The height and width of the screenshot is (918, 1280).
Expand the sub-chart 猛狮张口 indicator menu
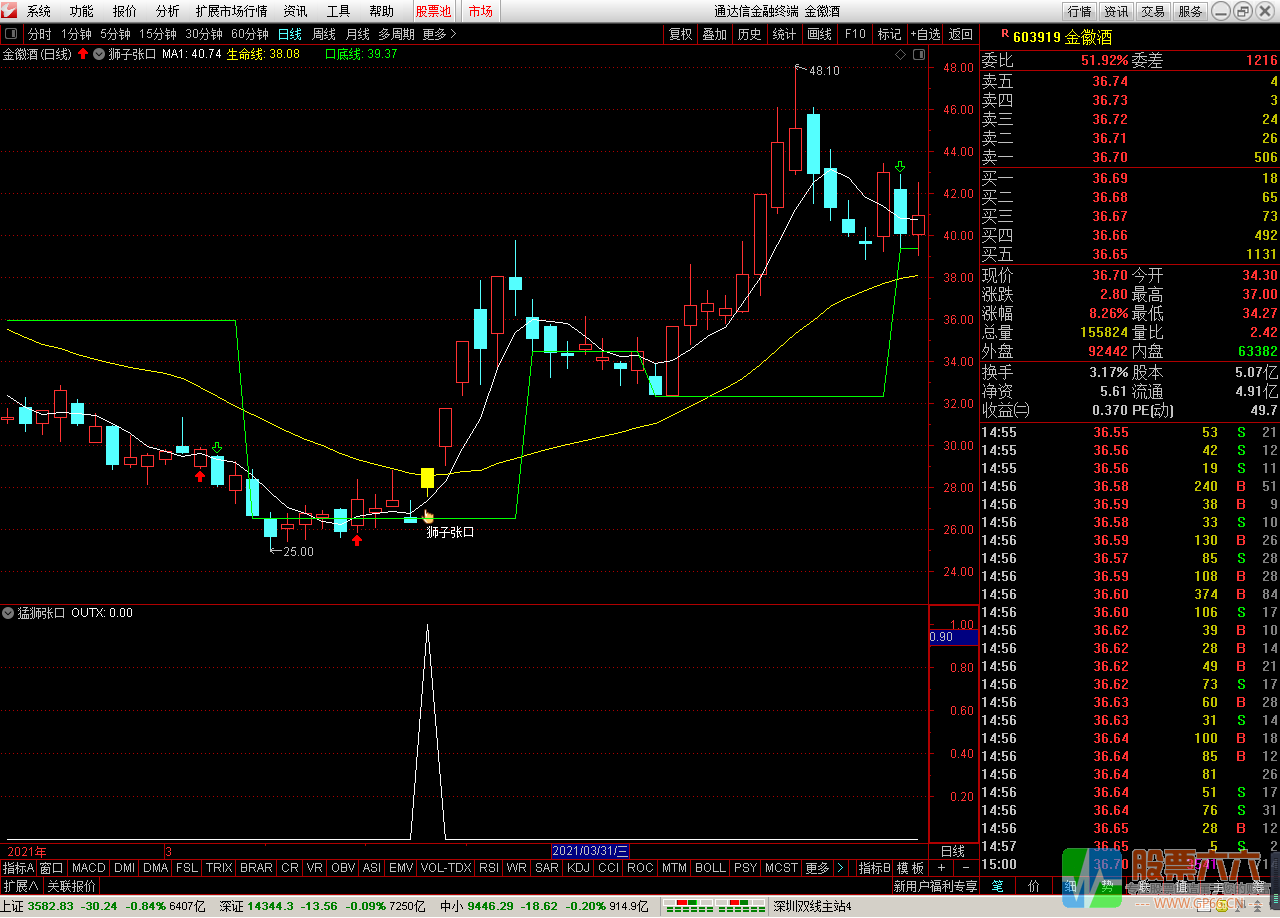pyautogui.click(x=8, y=613)
